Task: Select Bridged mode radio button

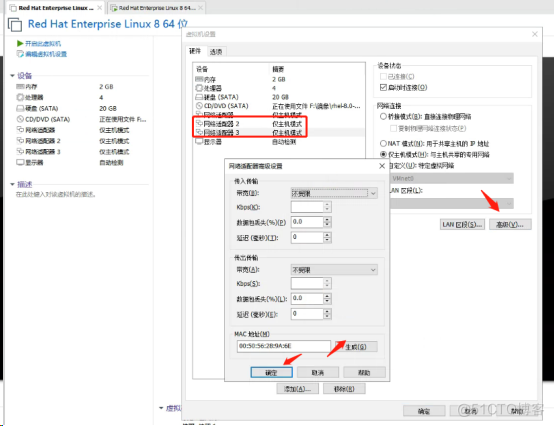Action: (383, 117)
